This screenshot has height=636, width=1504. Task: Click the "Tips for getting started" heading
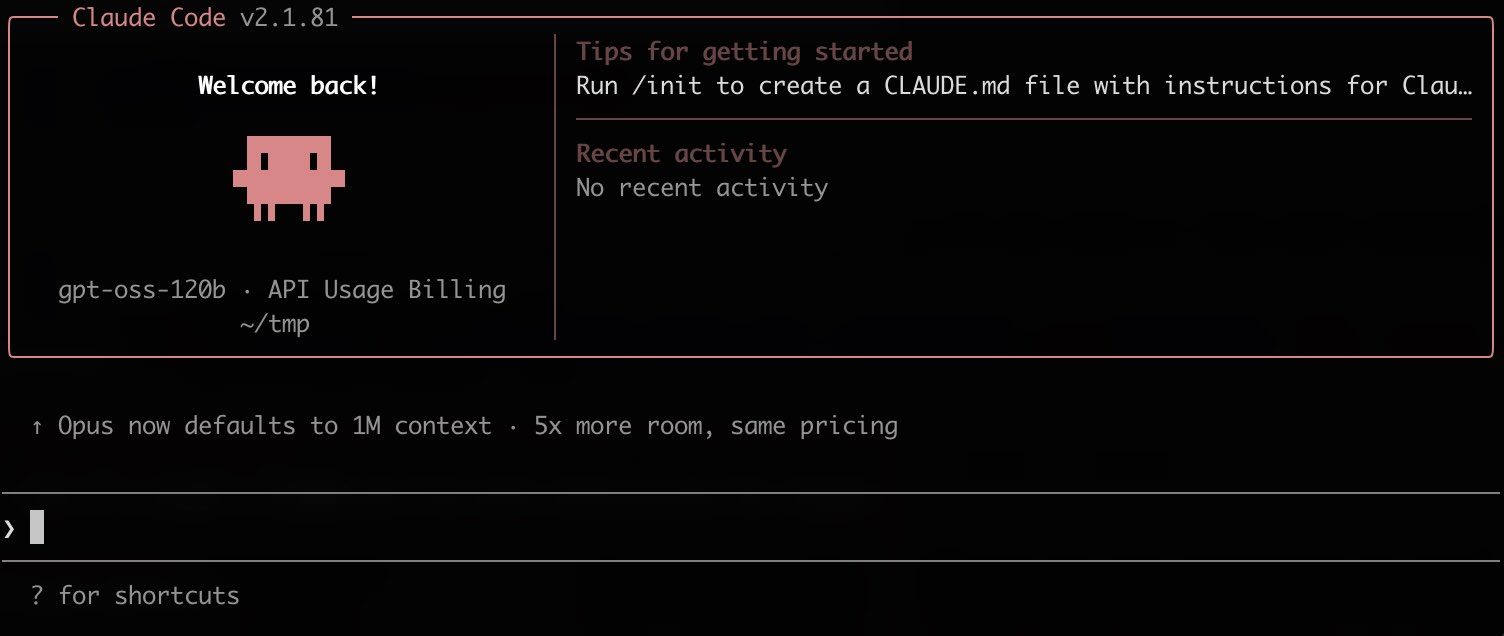(744, 52)
